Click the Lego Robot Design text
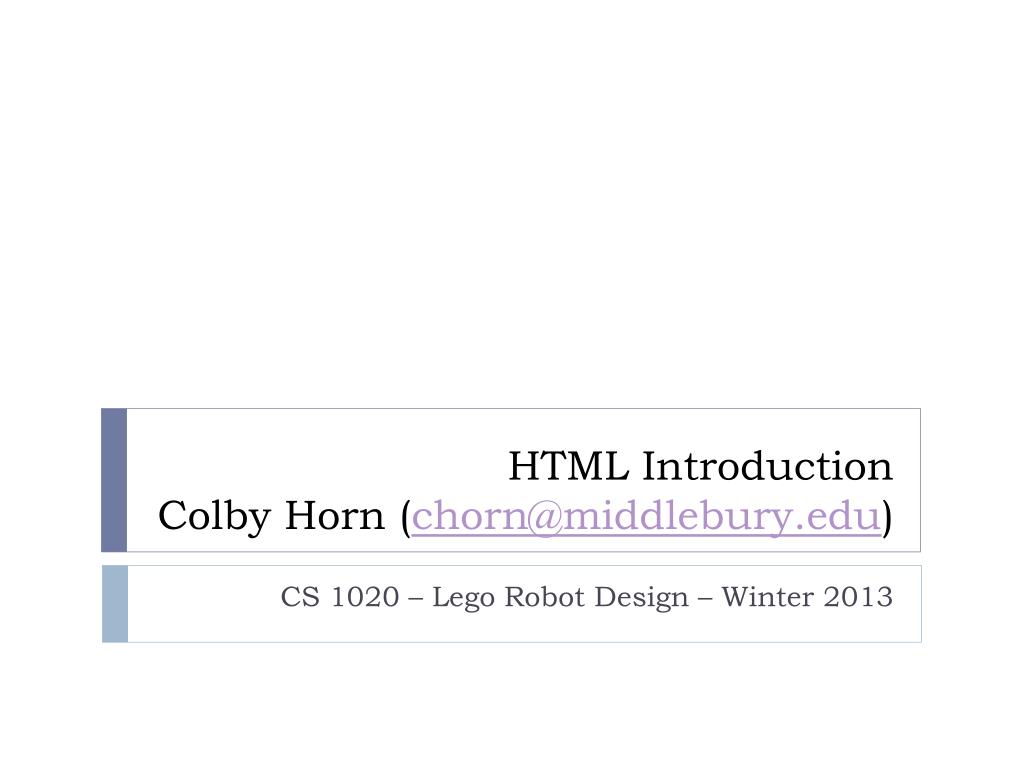Viewport: 1024px width, 768px height. tap(560, 598)
